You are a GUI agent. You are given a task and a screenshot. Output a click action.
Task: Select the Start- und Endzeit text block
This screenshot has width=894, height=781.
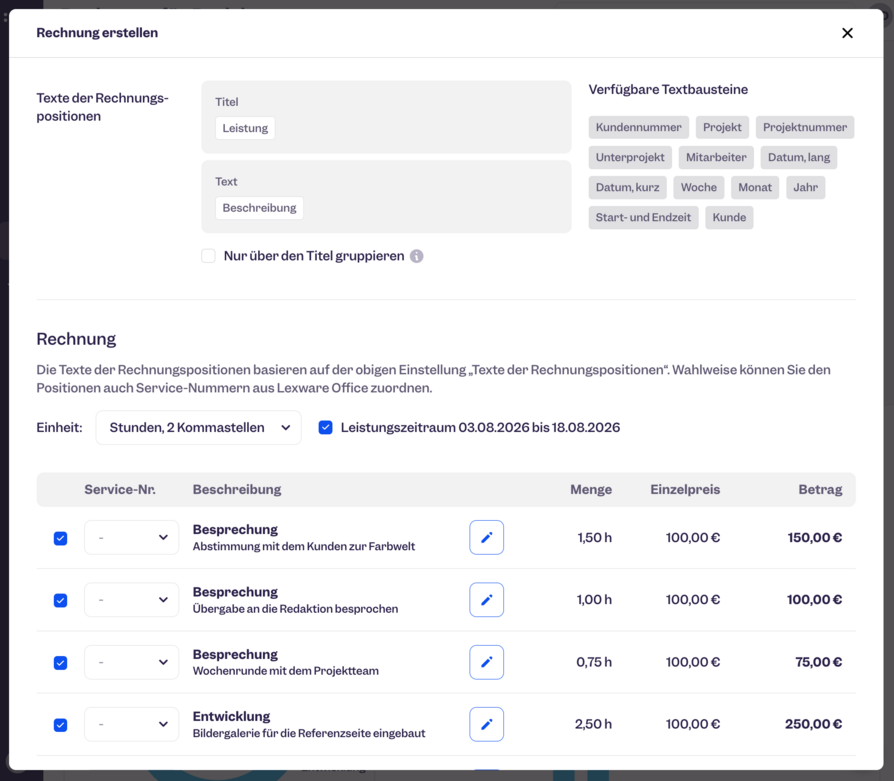point(643,218)
